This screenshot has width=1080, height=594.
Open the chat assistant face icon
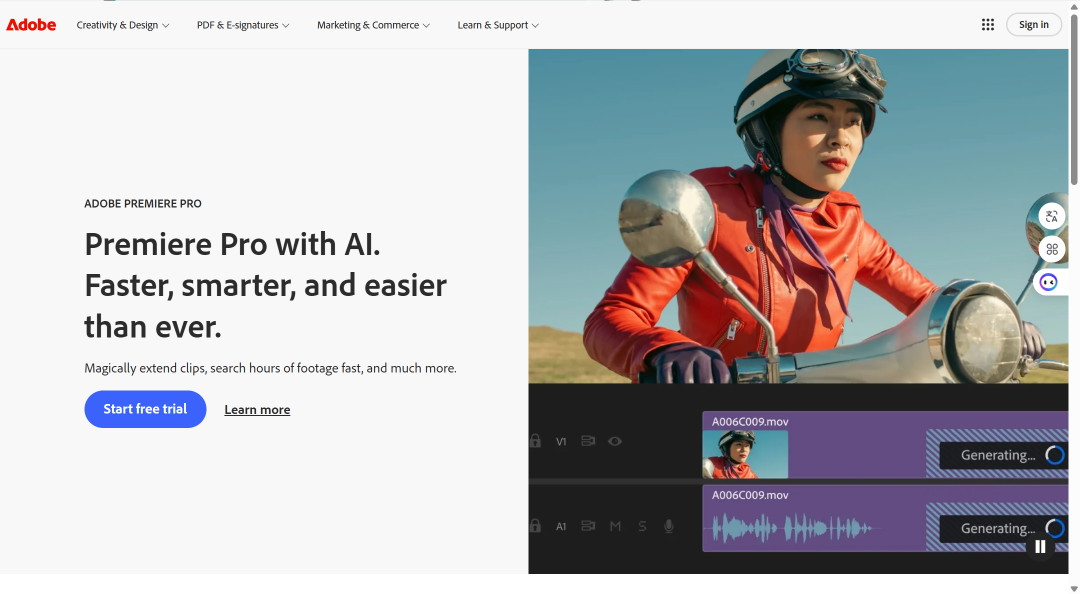tap(1048, 282)
